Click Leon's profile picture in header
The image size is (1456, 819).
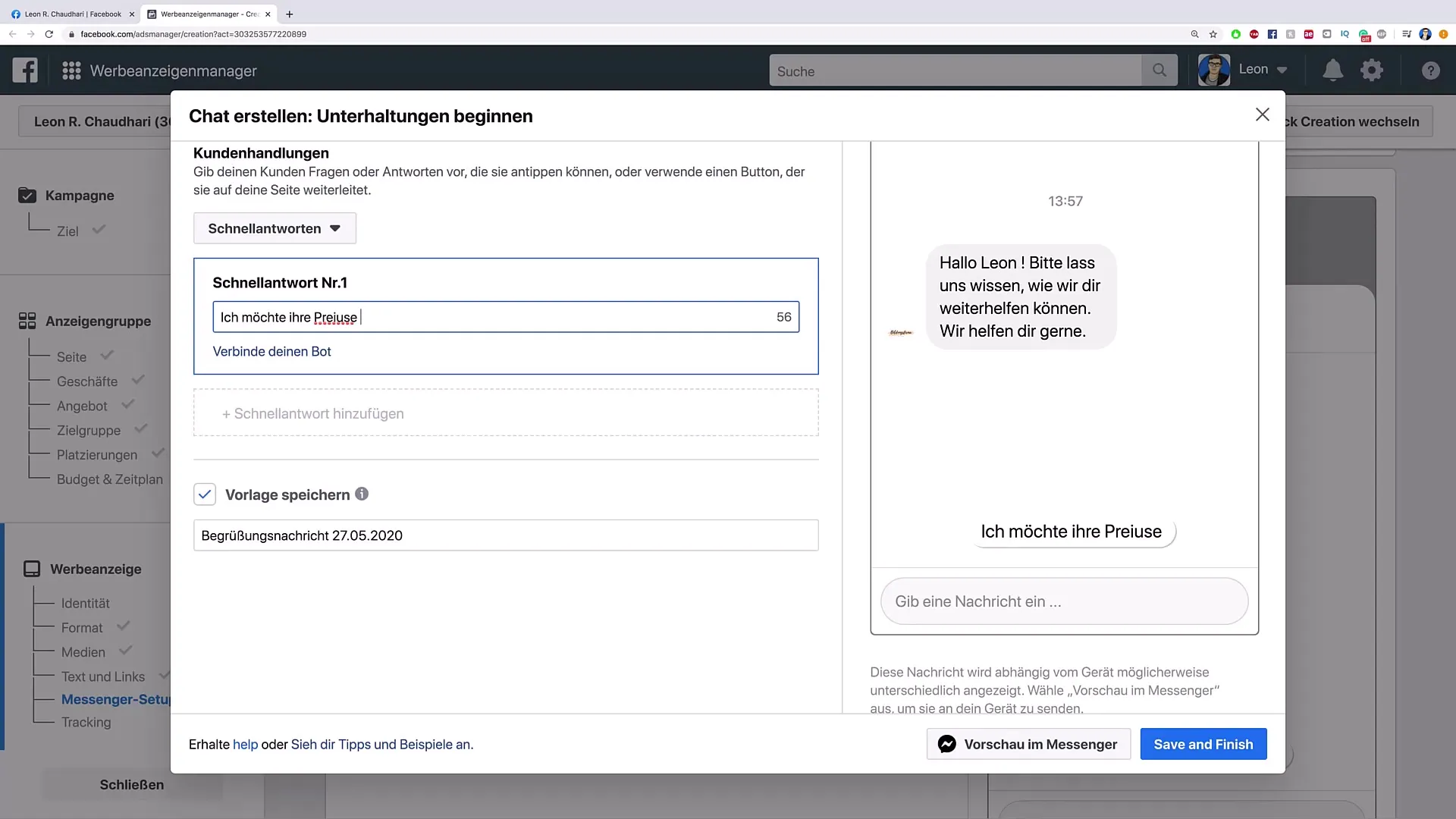tap(1214, 70)
